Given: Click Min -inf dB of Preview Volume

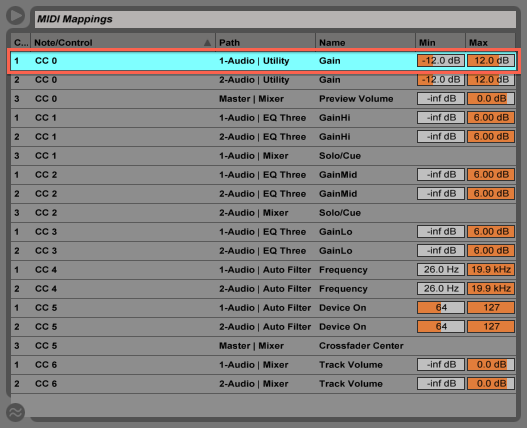Looking at the screenshot, I should [x=441, y=99].
